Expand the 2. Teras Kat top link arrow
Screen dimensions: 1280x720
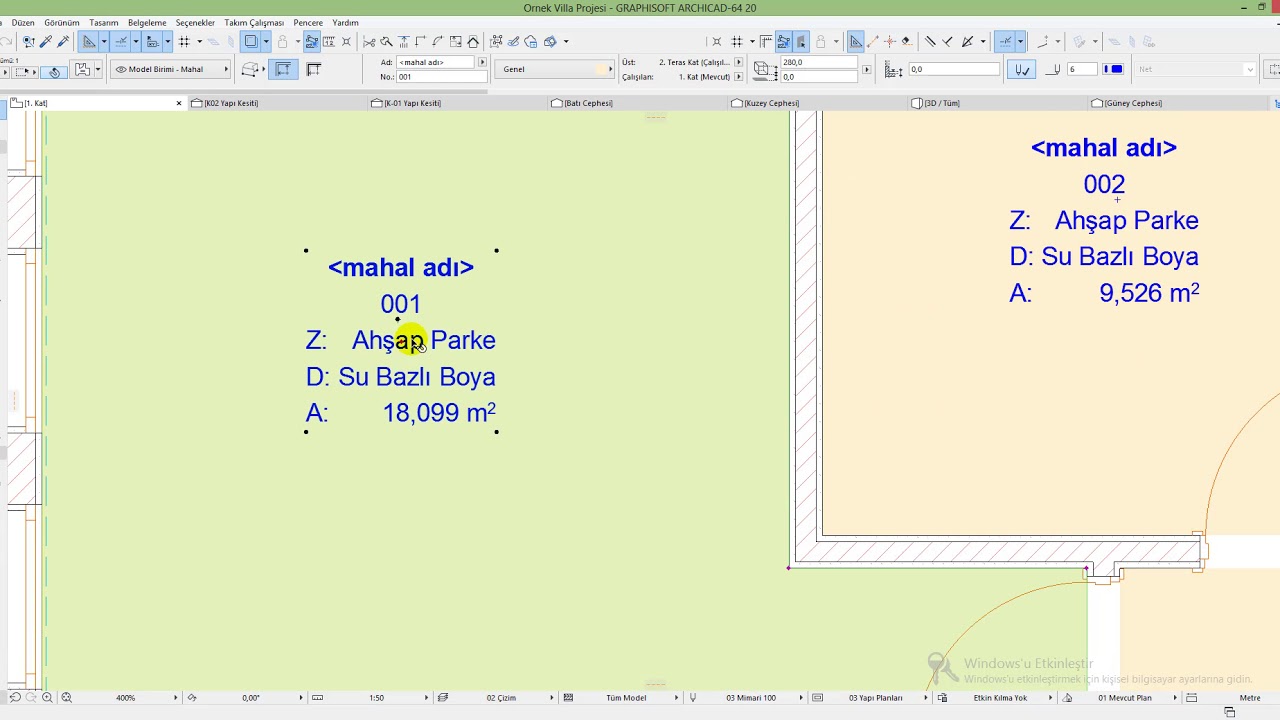(739, 62)
